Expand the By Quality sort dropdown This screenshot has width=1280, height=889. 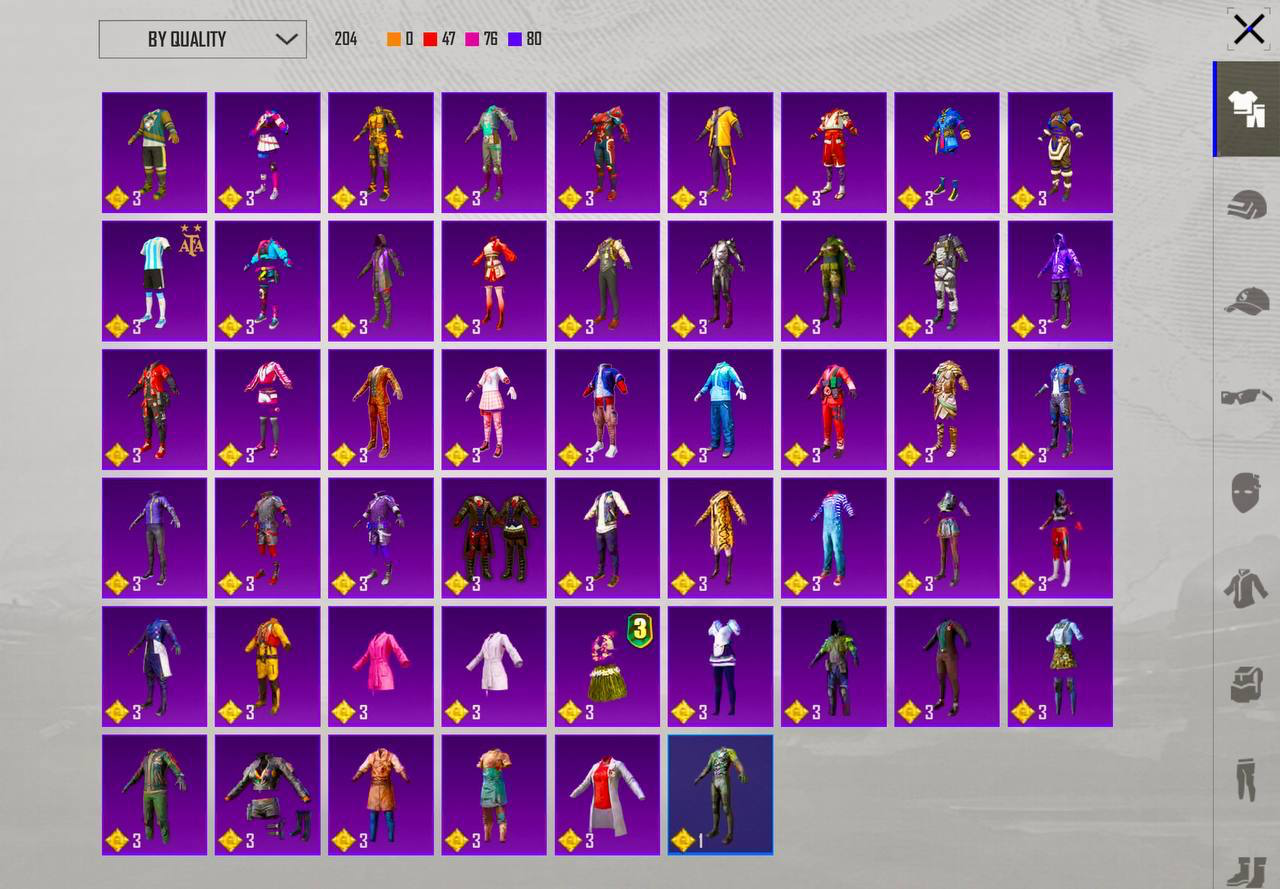(x=203, y=39)
